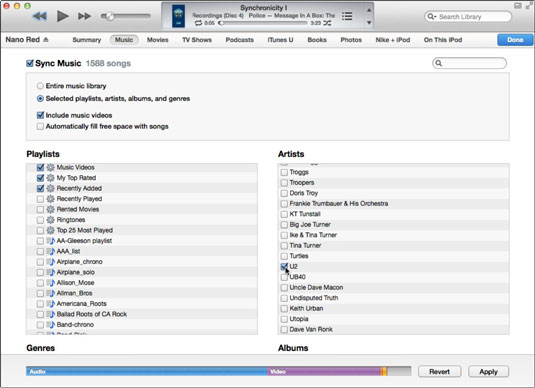Check the KT Tunstall artist checkbox
The width and height of the screenshot is (535, 388).
pyautogui.click(x=284, y=214)
